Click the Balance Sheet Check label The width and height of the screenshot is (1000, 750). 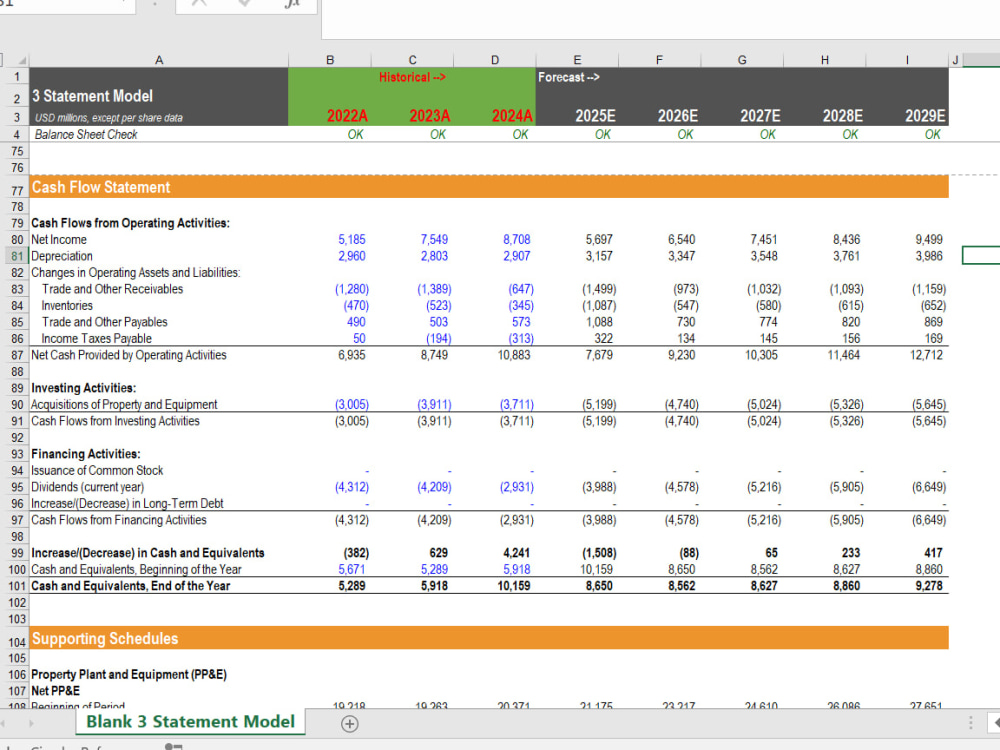click(x=86, y=135)
